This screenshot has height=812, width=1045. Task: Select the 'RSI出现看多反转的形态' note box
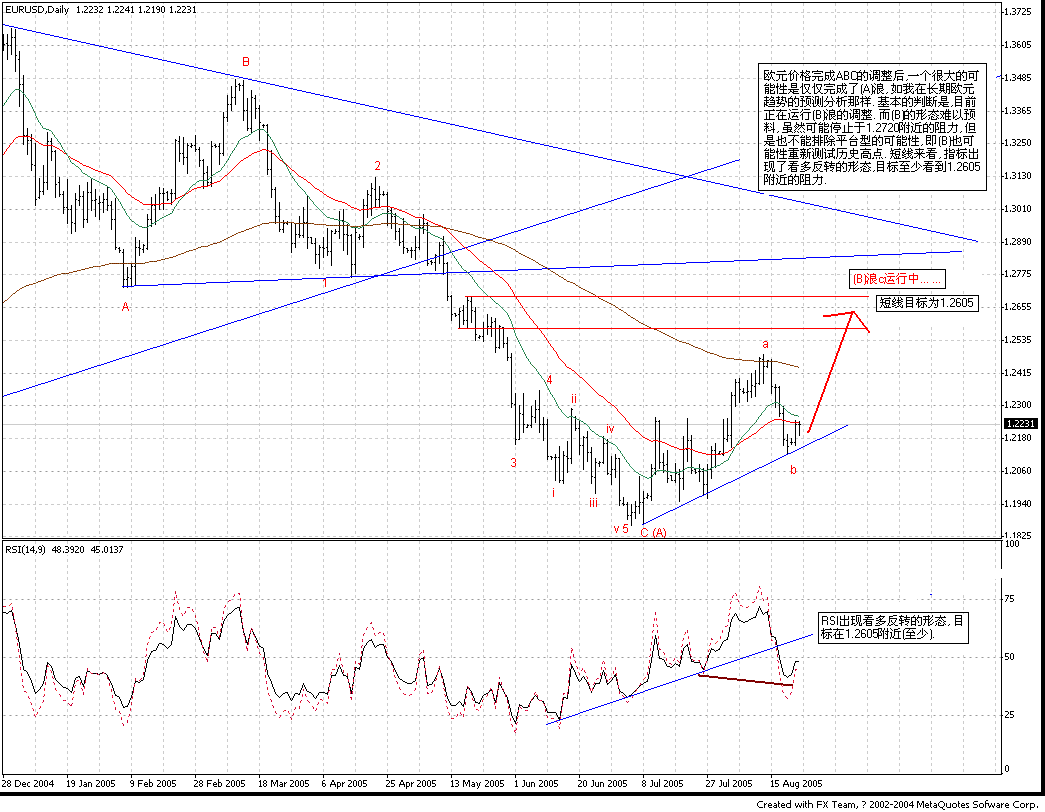click(893, 627)
